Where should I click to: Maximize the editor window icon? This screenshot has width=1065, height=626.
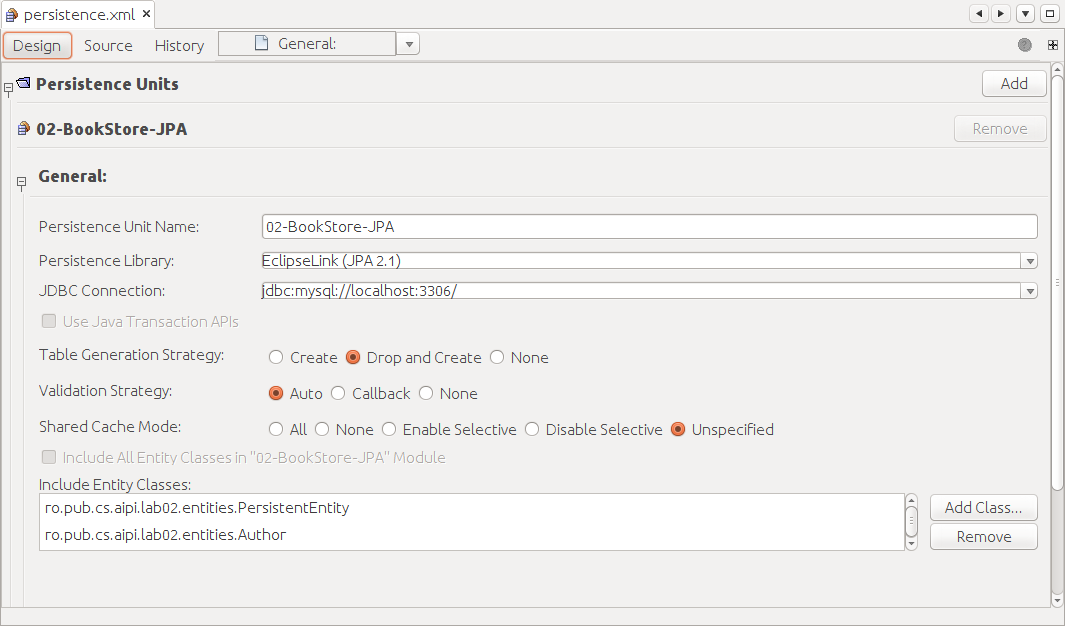tap(1049, 14)
